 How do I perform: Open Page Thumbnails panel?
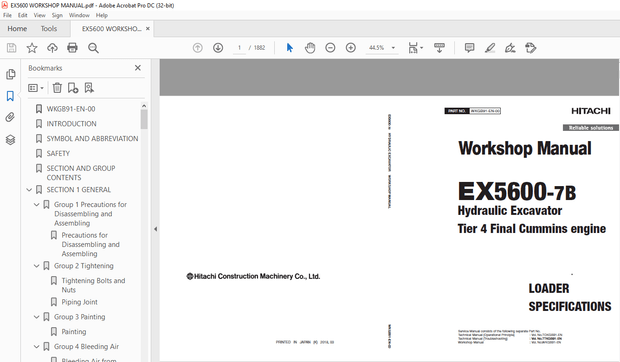coord(11,74)
